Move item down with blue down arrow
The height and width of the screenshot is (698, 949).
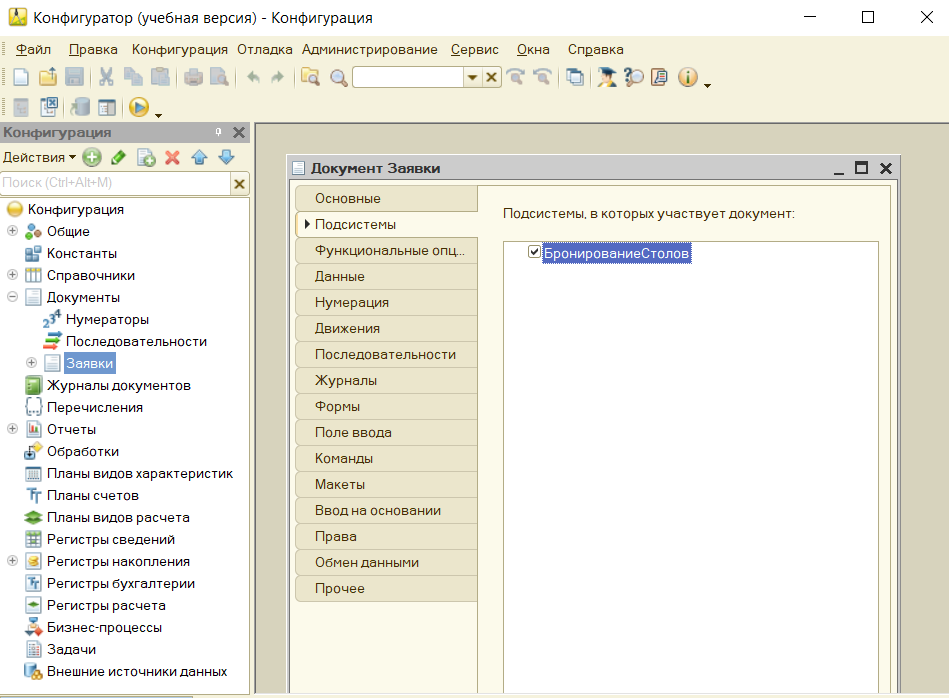point(226,157)
